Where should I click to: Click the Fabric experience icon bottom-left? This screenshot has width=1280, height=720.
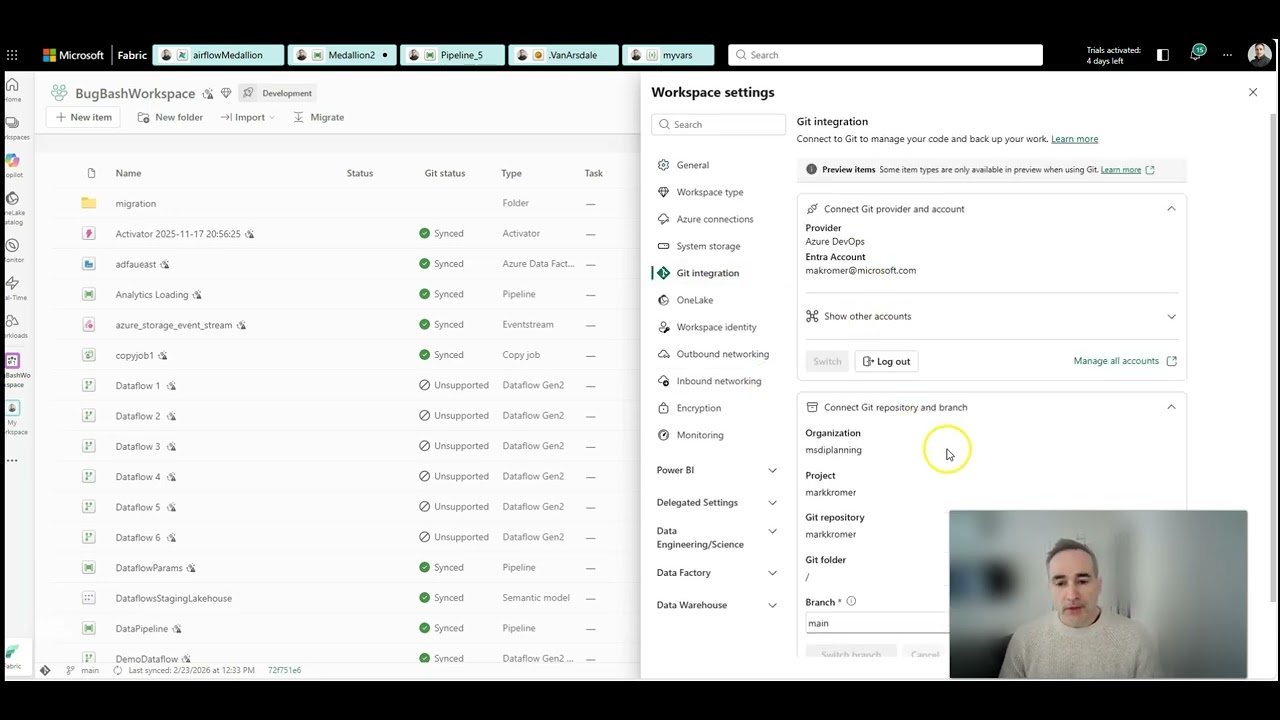12,655
